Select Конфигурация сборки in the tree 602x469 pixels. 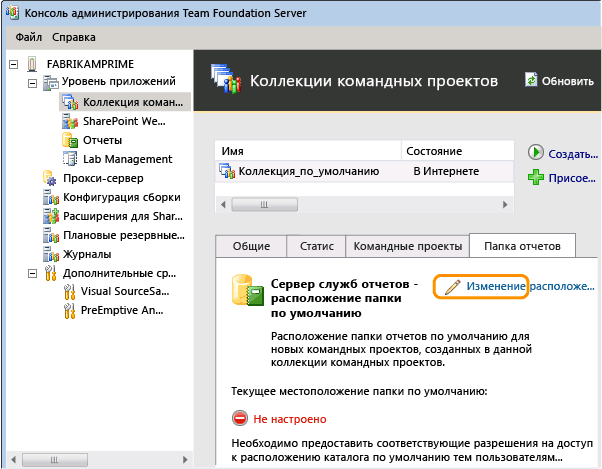[x=122, y=197]
